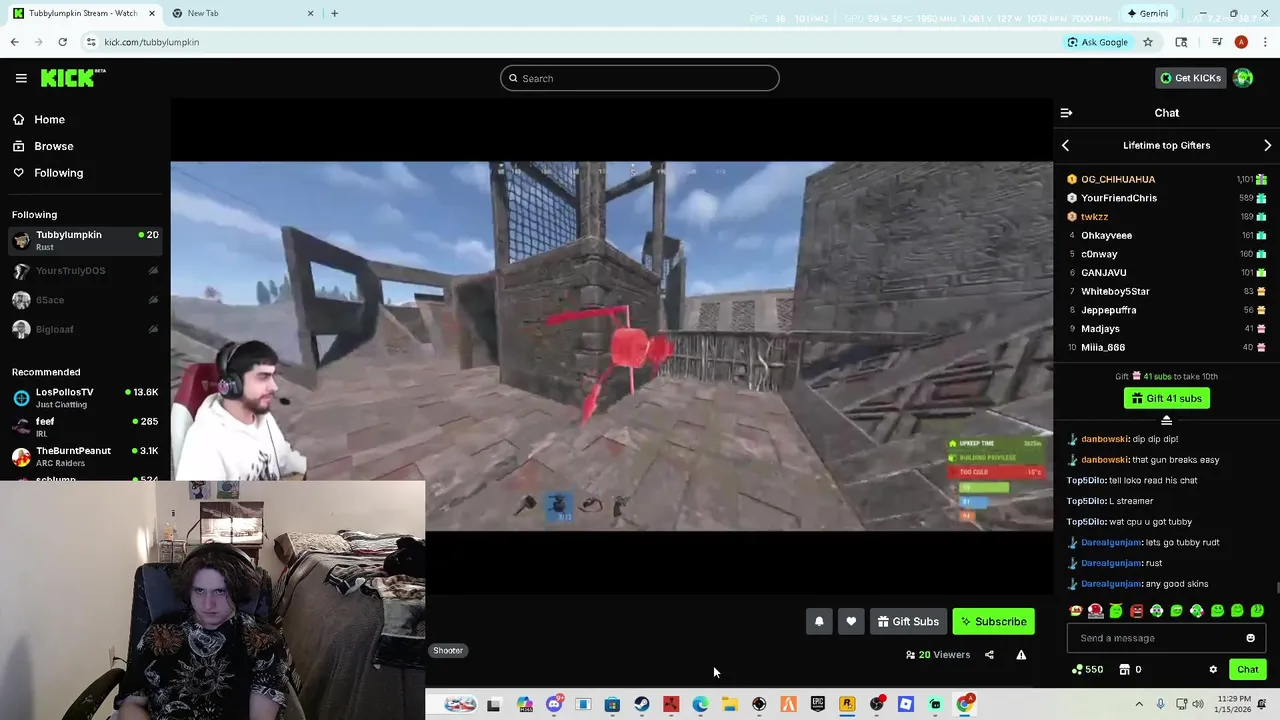Open Bigloaaf followed channel

pos(84,329)
